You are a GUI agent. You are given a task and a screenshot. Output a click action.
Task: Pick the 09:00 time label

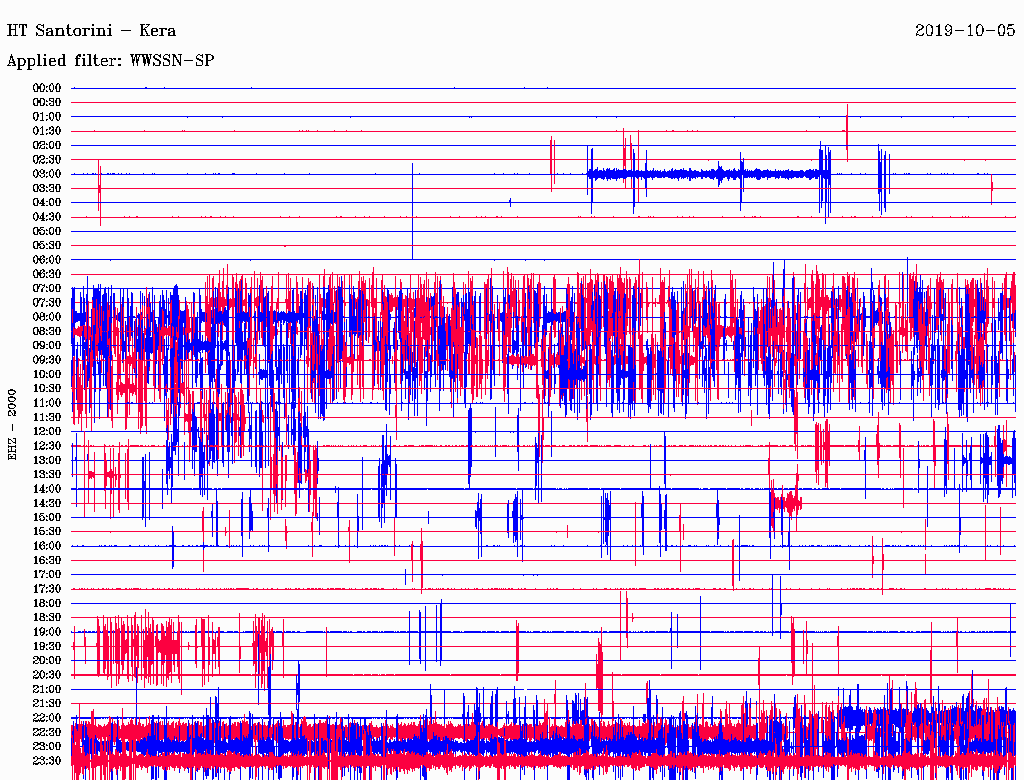[47, 345]
